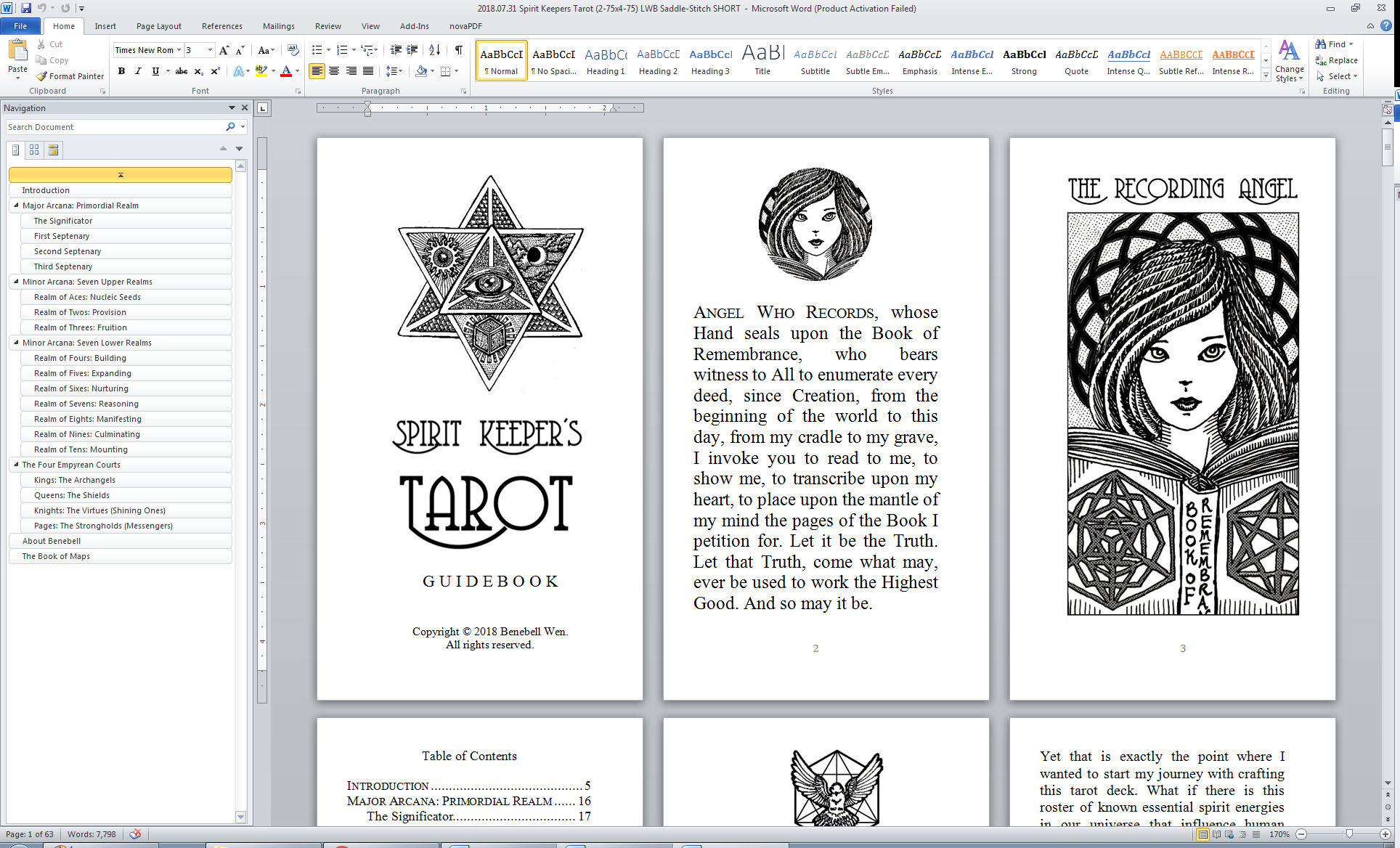The image size is (1400, 848).
Task: Toggle Bold formatting
Action: pyautogui.click(x=121, y=71)
